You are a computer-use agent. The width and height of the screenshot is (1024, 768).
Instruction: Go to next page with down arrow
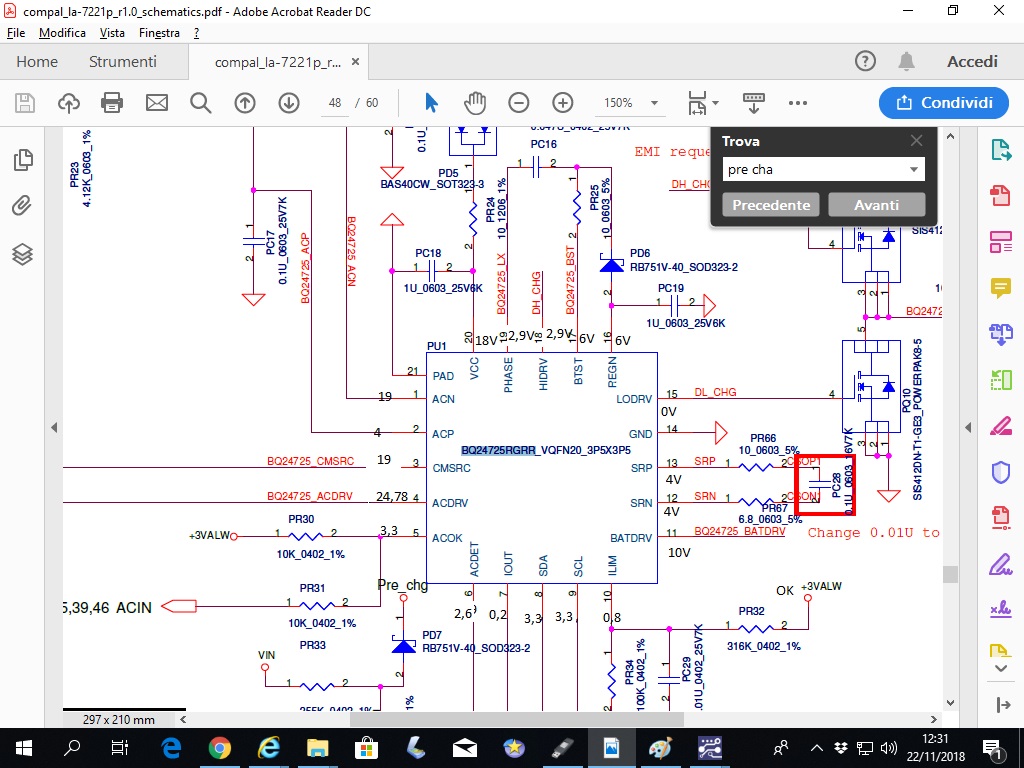[x=289, y=103]
